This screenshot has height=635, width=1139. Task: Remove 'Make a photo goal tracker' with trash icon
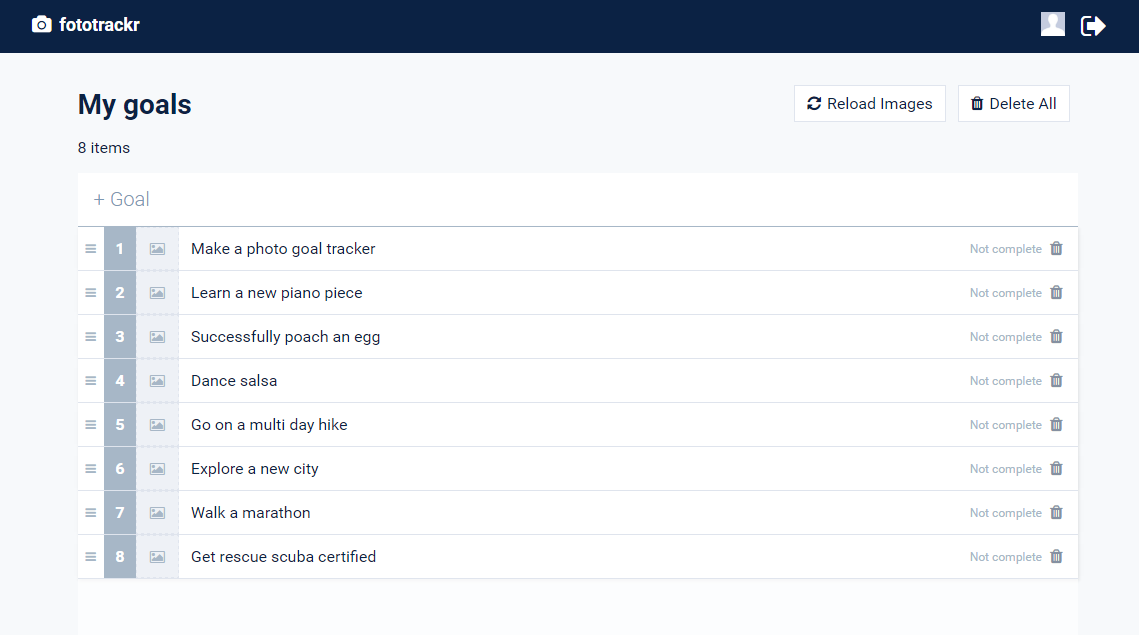(x=1056, y=249)
